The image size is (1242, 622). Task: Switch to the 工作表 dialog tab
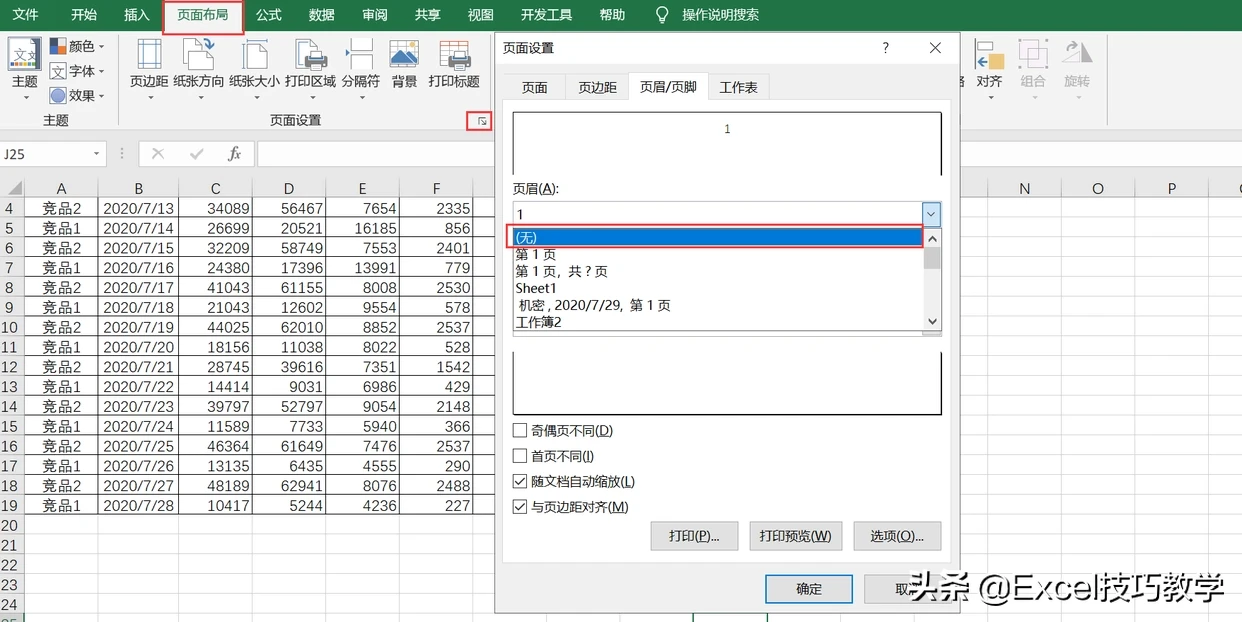tap(739, 87)
